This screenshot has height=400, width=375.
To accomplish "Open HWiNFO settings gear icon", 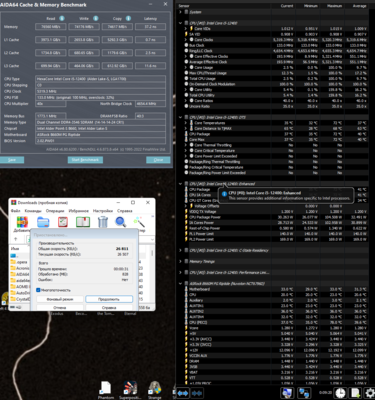I will pyautogui.click(x=370, y=393).
